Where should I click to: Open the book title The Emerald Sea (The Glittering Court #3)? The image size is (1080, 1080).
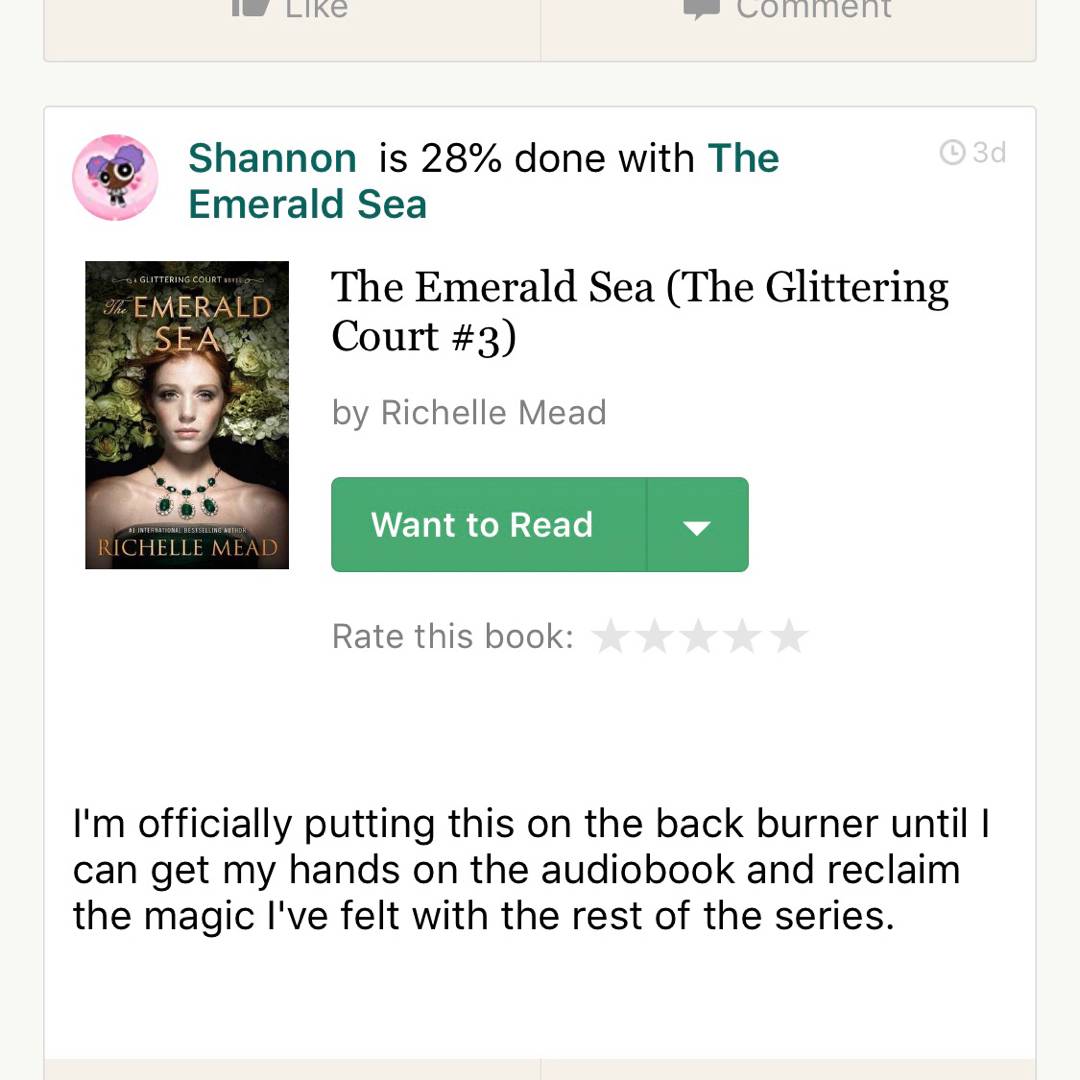(638, 311)
